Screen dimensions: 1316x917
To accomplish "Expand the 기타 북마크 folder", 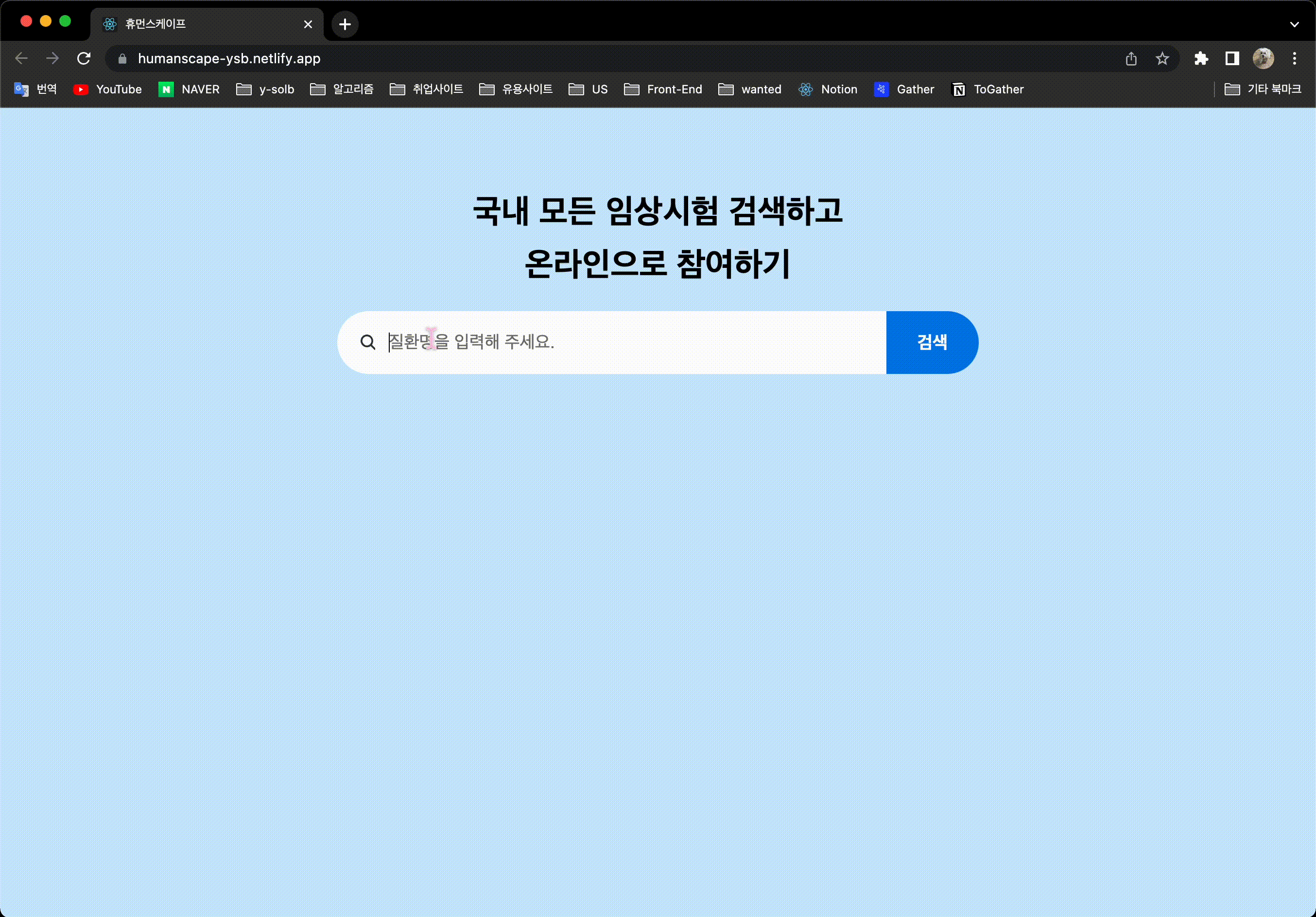I will [x=1262, y=89].
